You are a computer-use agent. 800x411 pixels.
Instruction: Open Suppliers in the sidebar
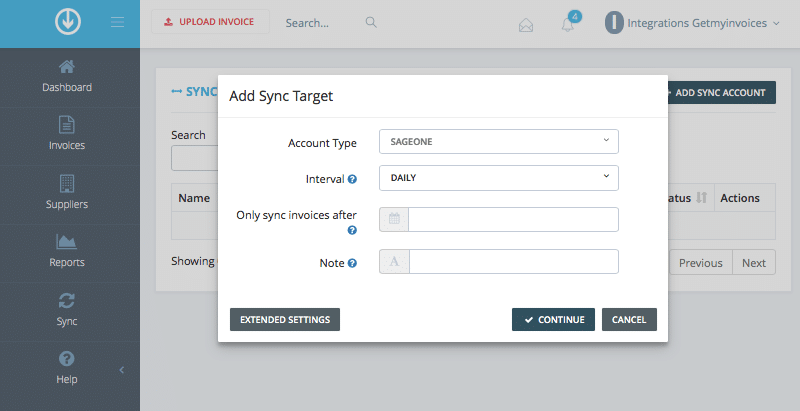67,194
